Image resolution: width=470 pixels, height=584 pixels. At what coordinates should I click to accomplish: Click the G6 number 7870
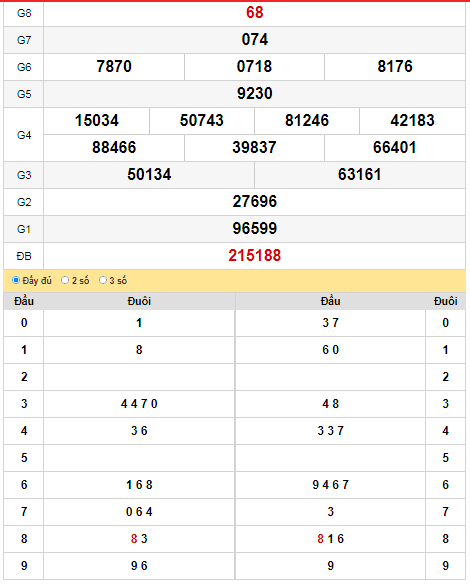[x=114, y=67]
